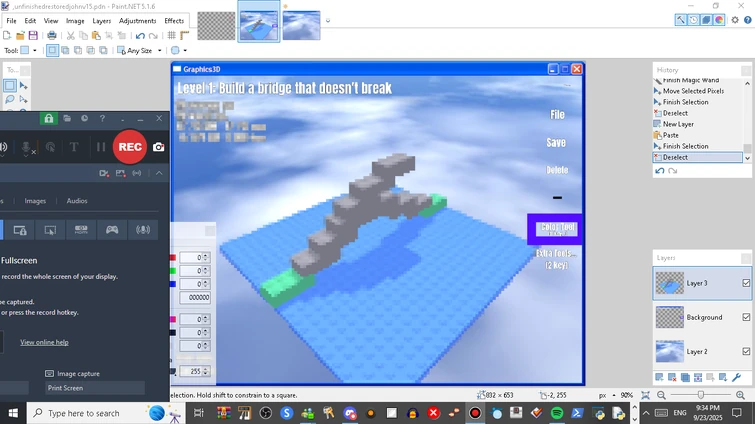Select the Lasso Select tool

[10, 99]
